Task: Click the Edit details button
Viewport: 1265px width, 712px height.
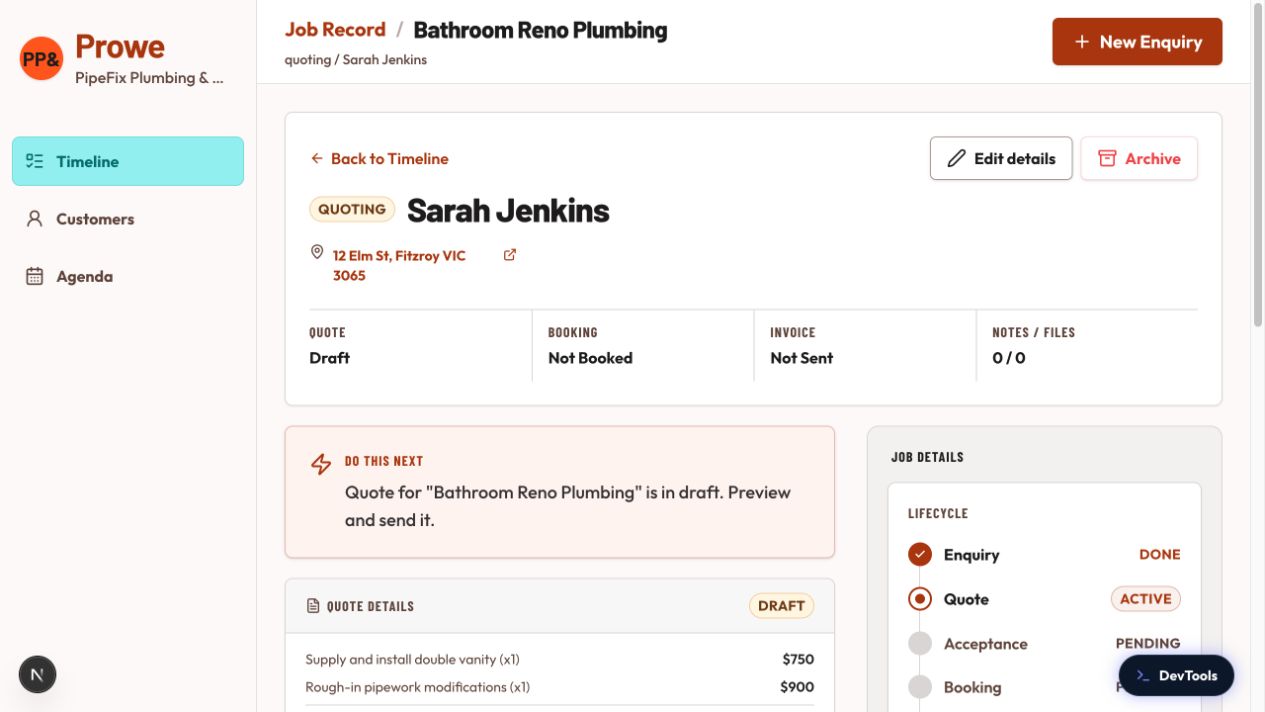Action: (1001, 158)
